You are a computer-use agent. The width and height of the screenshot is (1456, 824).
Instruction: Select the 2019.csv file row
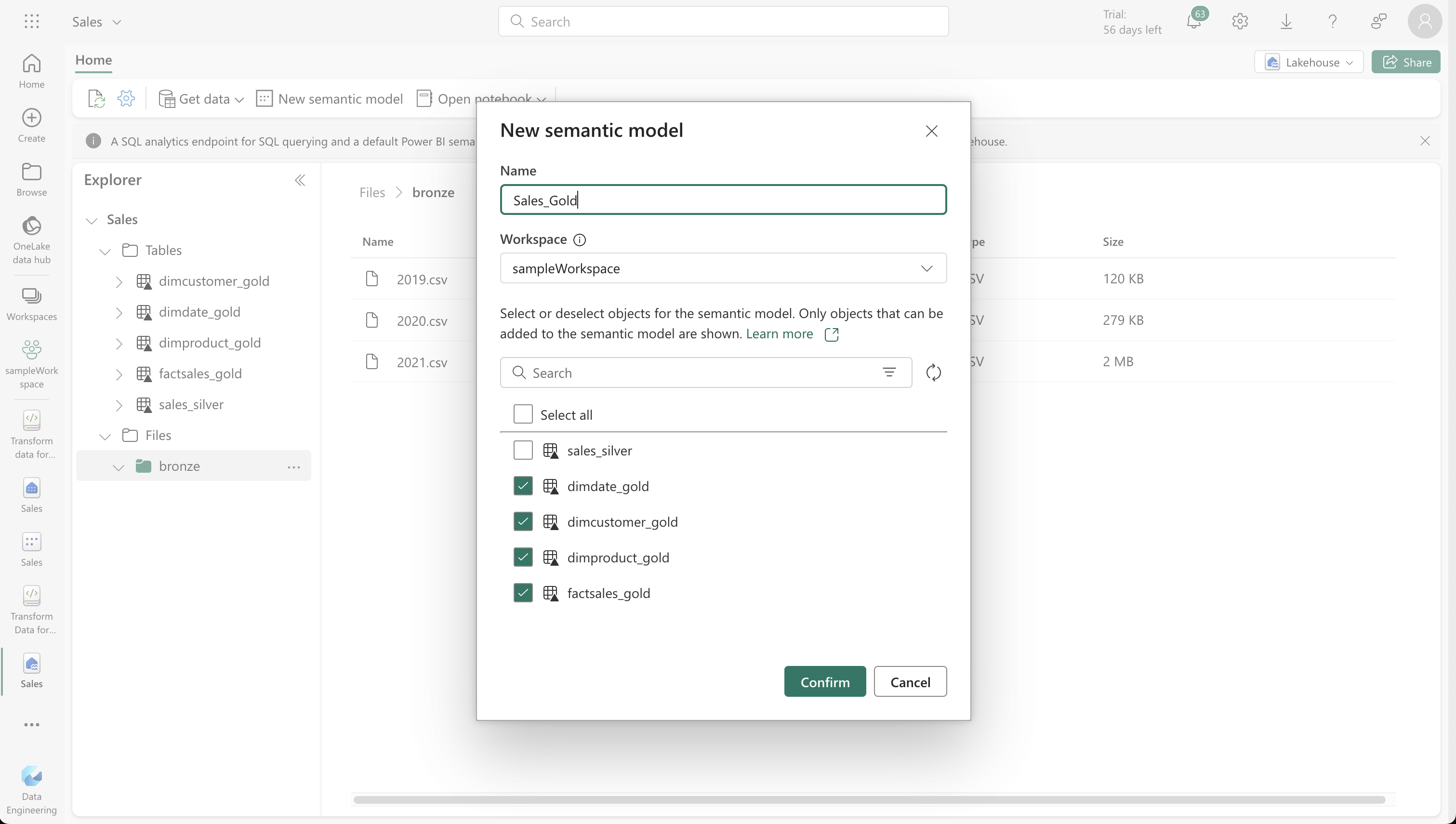422,279
